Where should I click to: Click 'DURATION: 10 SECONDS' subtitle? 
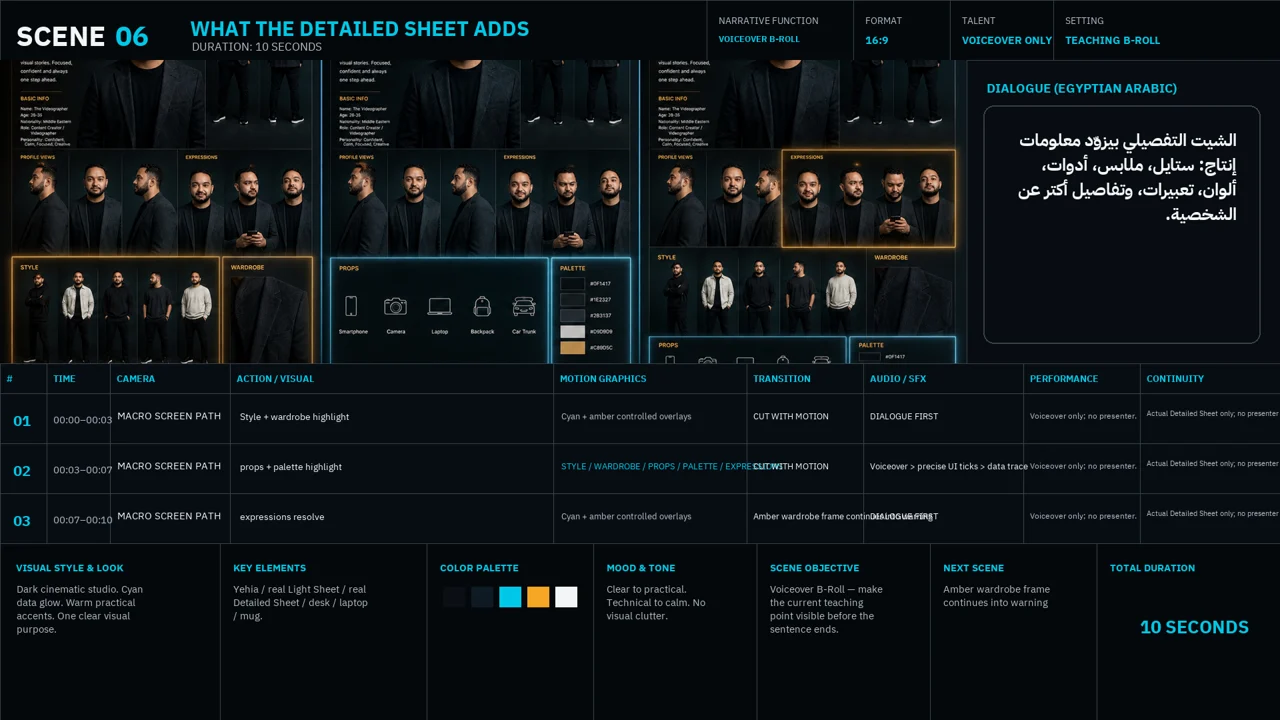point(257,47)
